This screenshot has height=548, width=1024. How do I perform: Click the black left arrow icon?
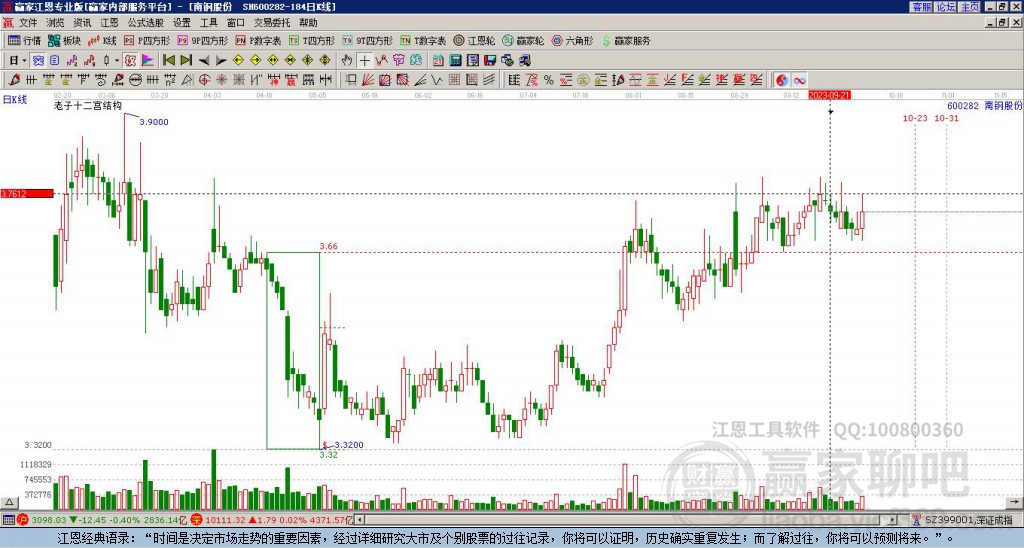(x=204, y=61)
